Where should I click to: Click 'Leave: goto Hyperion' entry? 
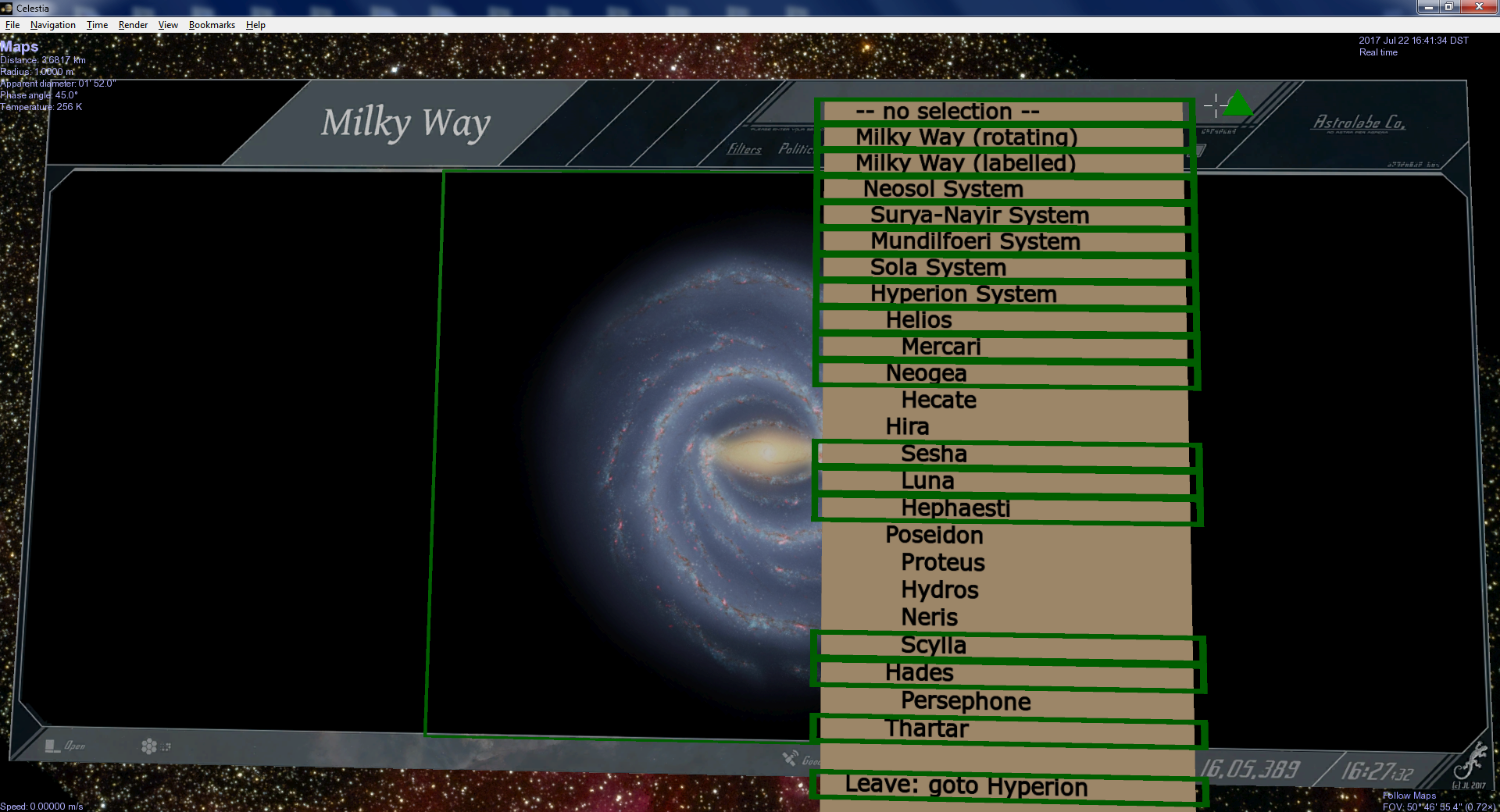pyautogui.click(x=1009, y=787)
